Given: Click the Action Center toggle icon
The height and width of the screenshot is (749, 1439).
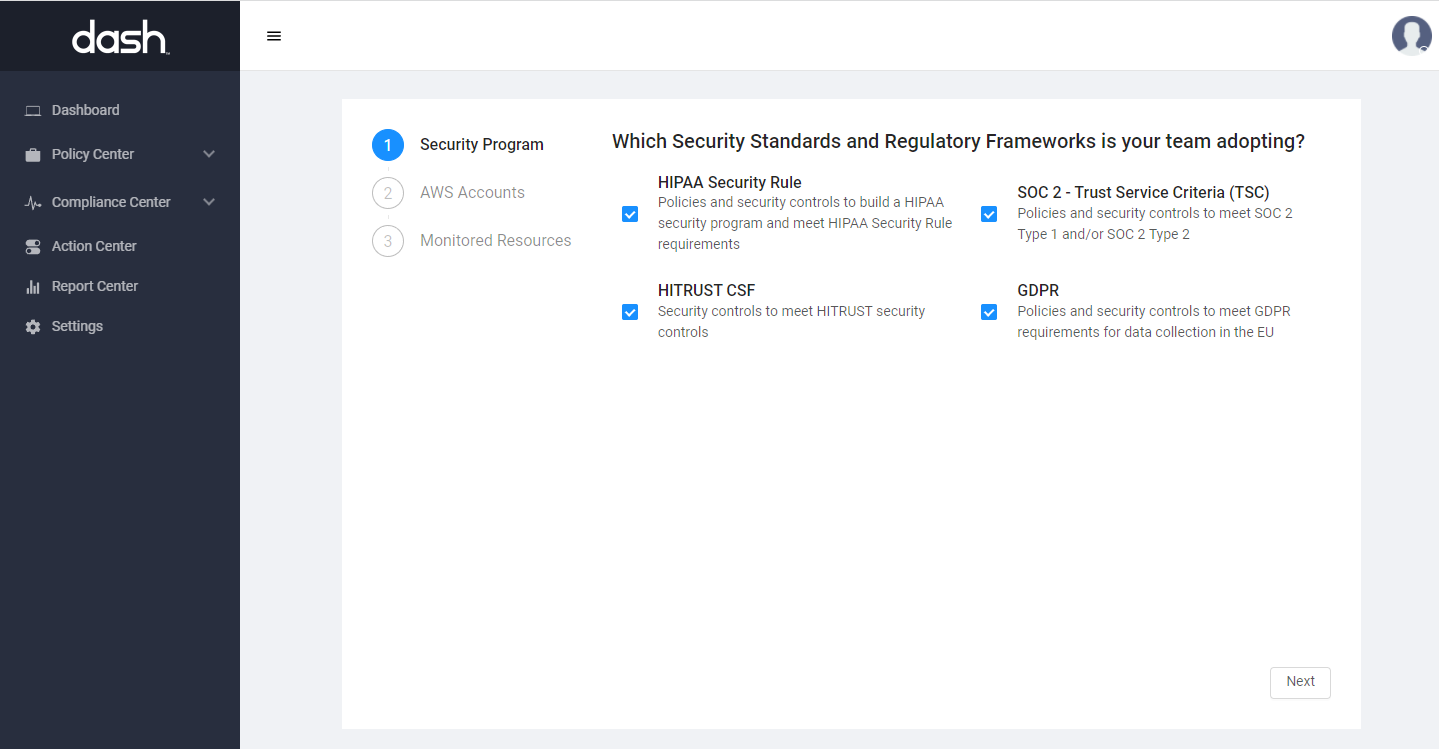Looking at the screenshot, I should click(x=33, y=246).
